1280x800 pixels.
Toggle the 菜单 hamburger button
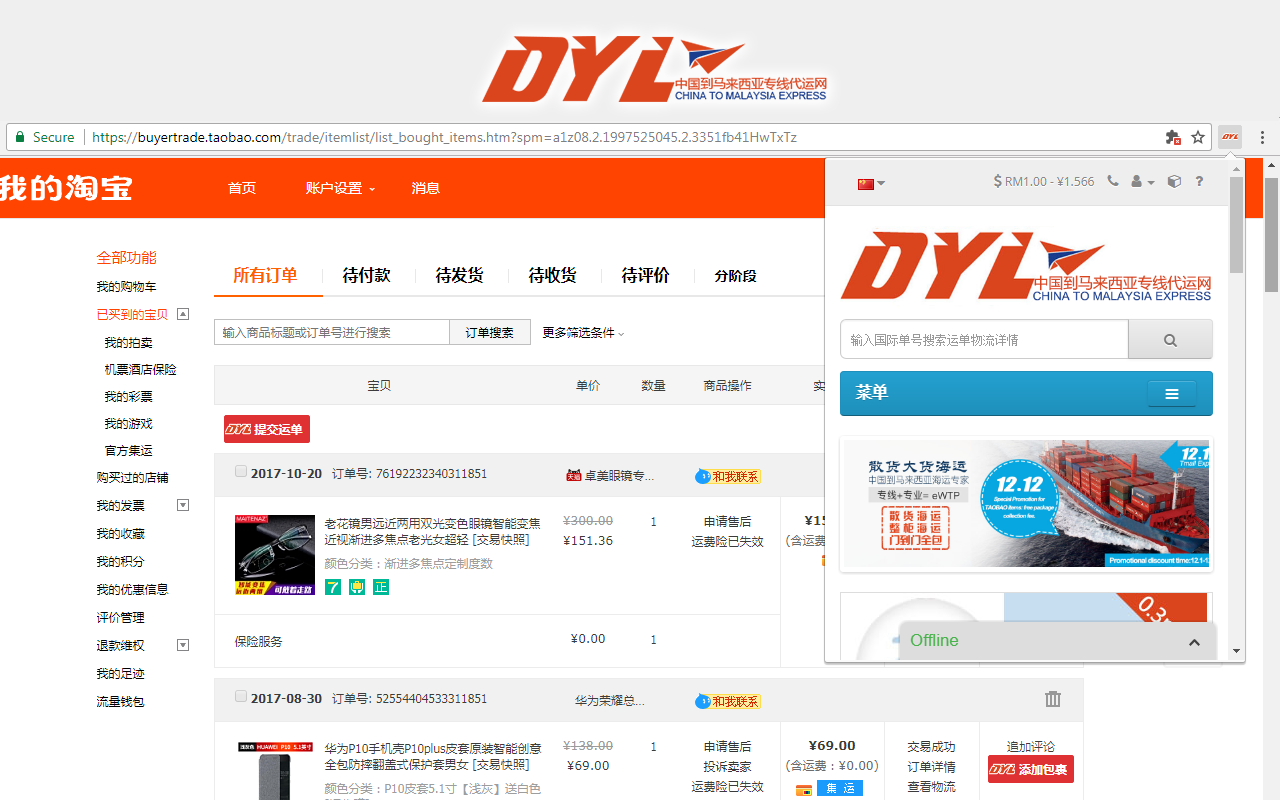[x=1171, y=394]
